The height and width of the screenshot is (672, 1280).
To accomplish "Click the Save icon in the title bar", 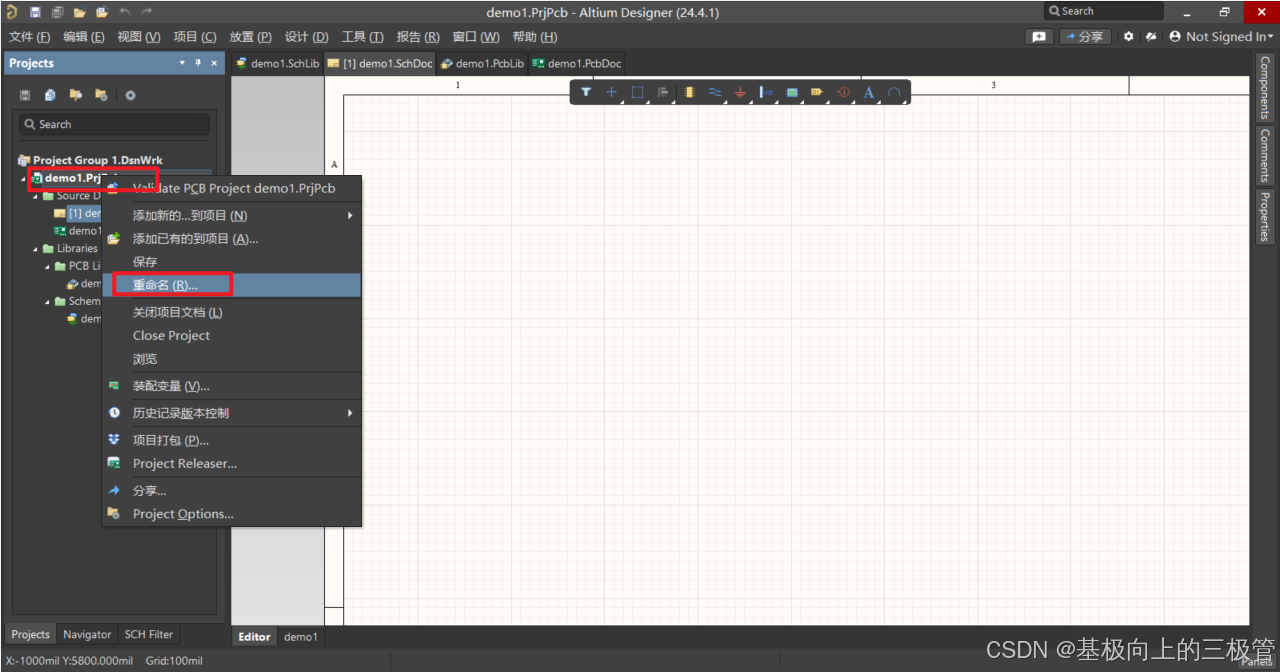I will (x=35, y=12).
